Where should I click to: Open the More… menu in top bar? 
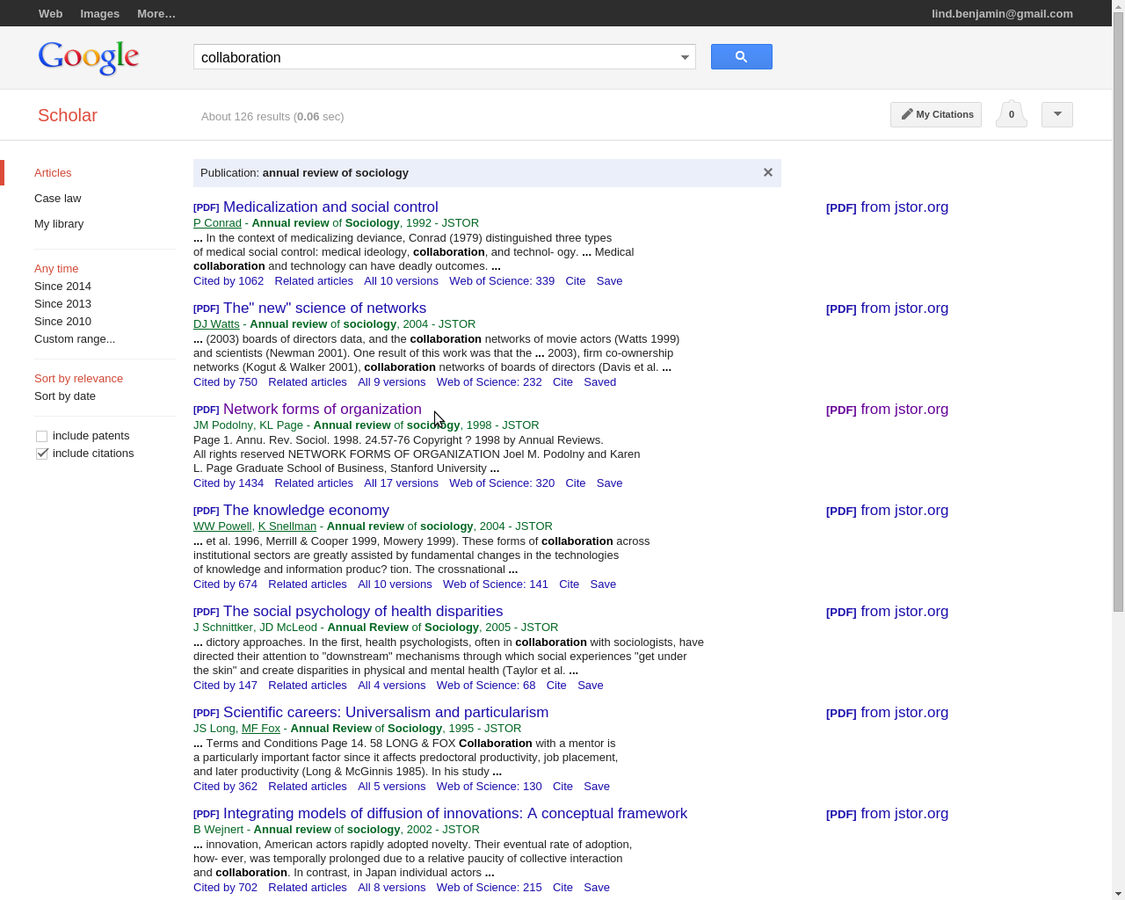point(156,14)
